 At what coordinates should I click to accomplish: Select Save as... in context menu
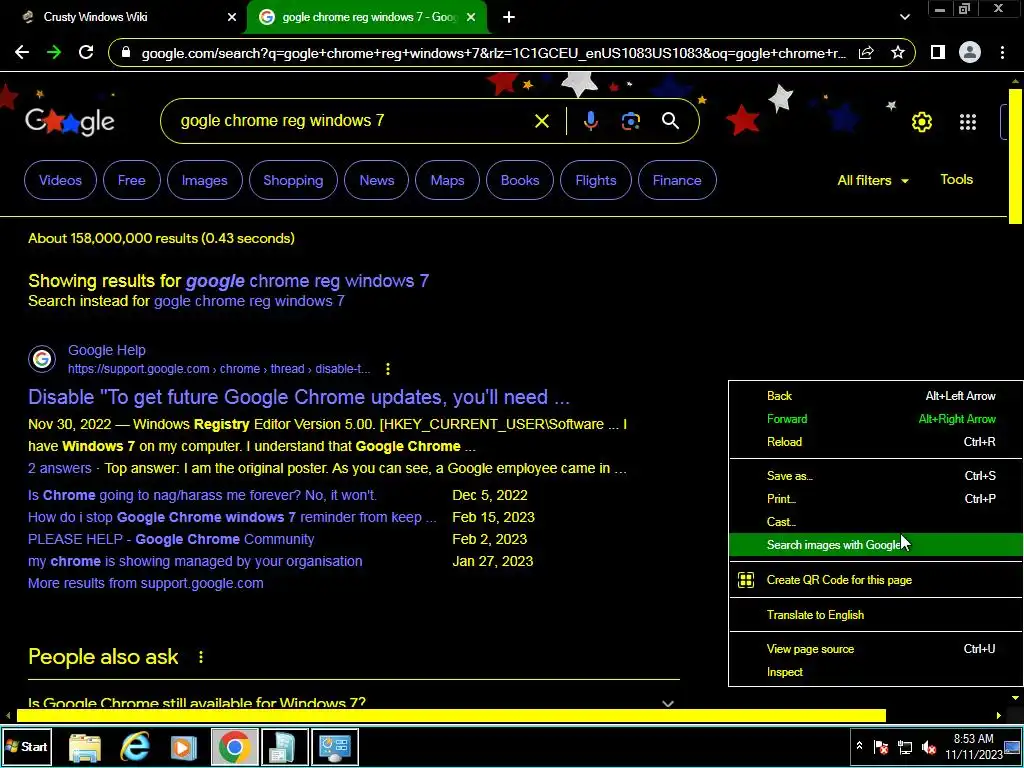(876, 475)
